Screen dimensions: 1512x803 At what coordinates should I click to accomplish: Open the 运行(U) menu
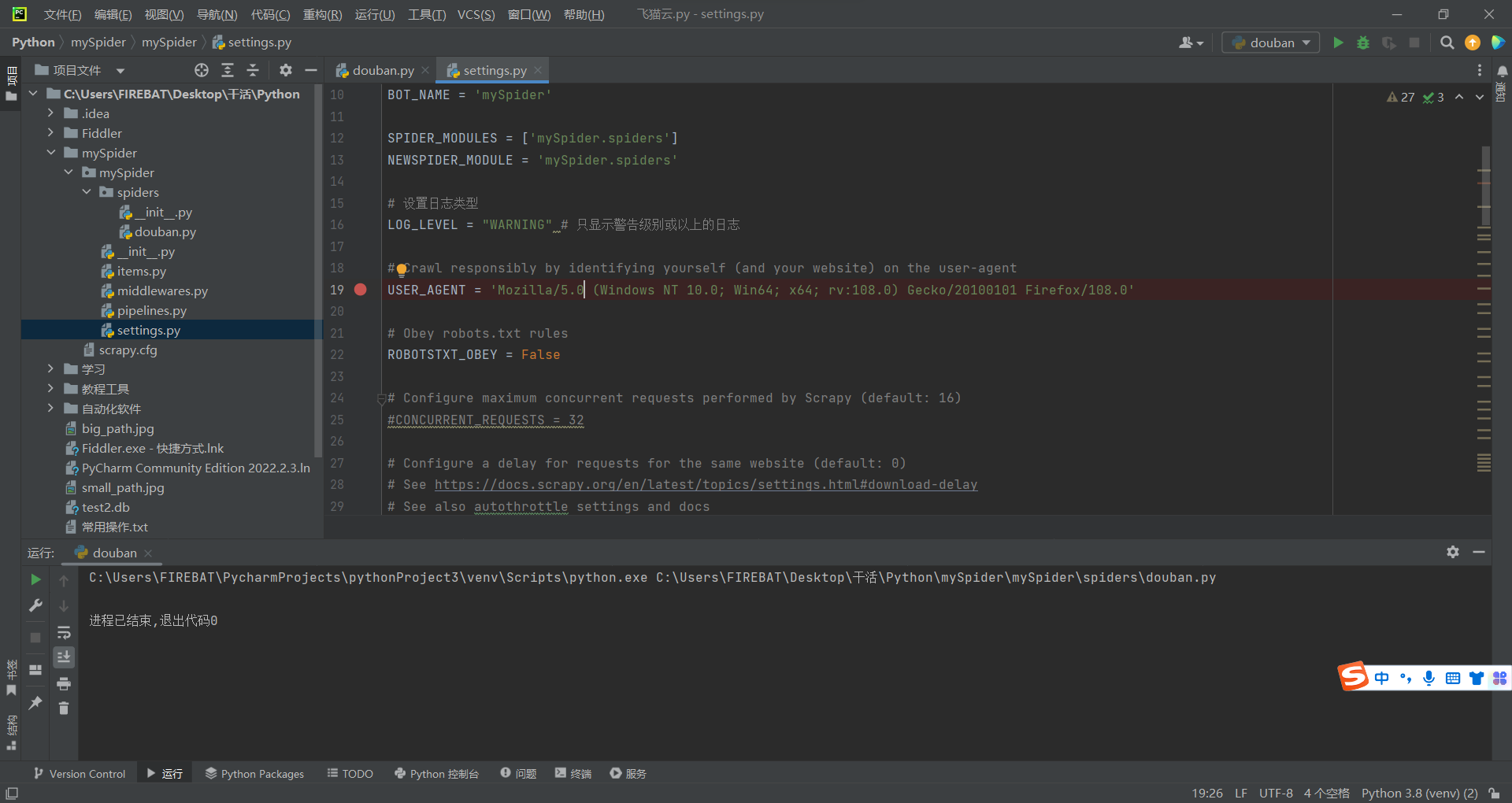click(x=375, y=14)
